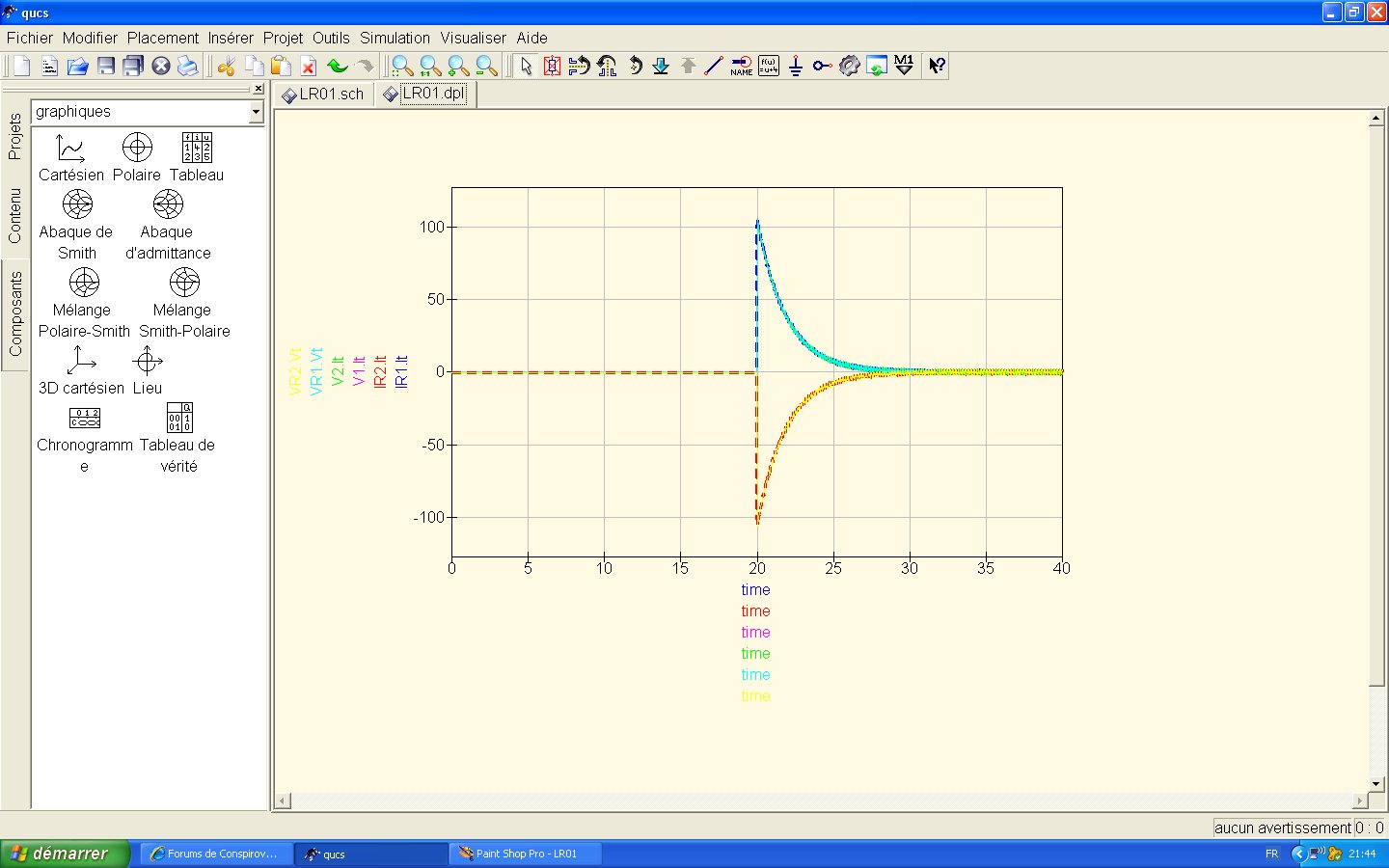The height and width of the screenshot is (868, 1389).
Task: Zoom to 1:1 scale
Action: [430, 66]
